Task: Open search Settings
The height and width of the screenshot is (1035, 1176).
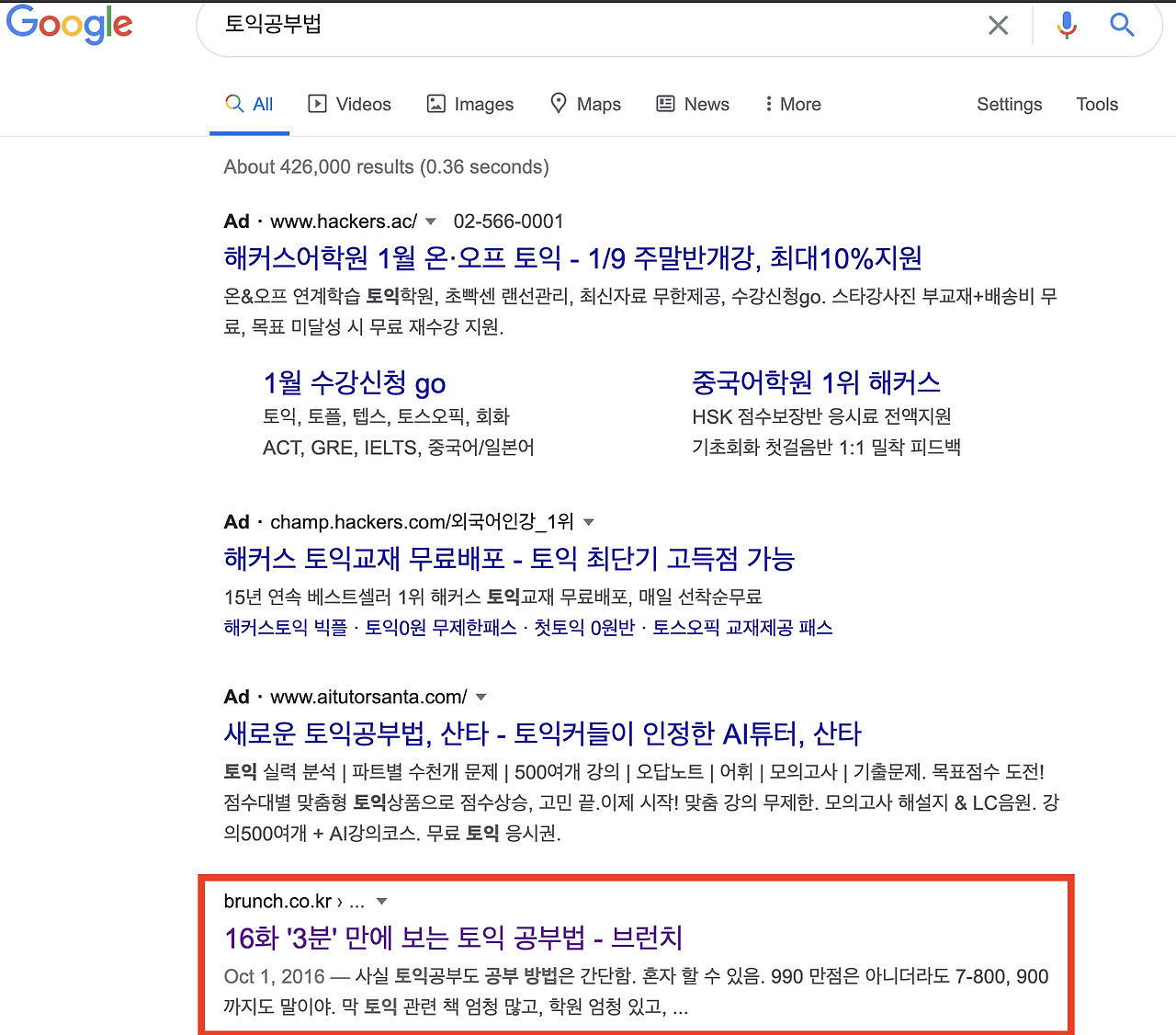Action: click(x=1009, y=104)
